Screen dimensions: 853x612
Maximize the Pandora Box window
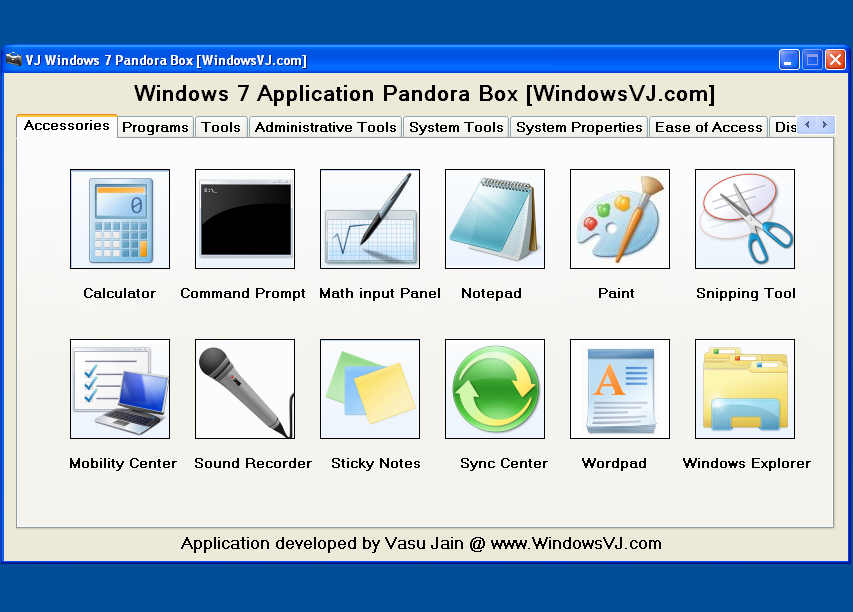coord(812,59)
